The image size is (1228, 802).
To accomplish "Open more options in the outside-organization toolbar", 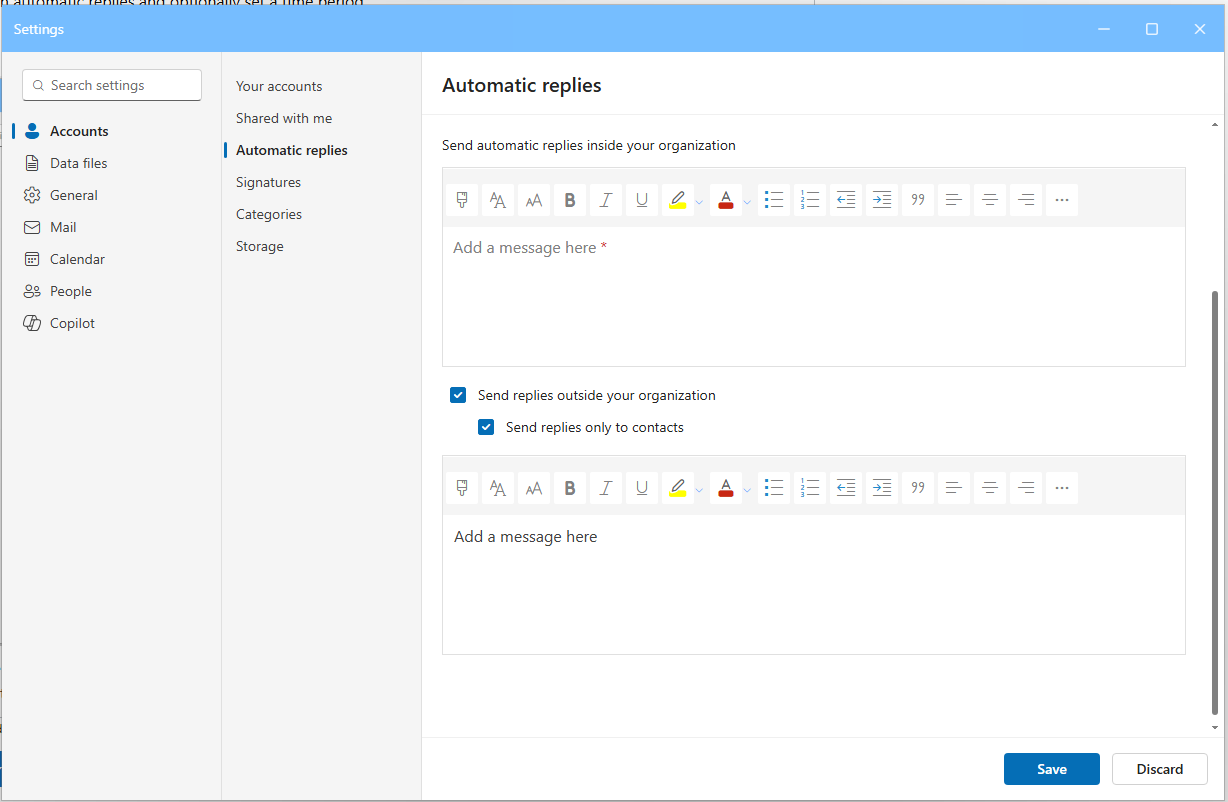I will [1062, 488].
